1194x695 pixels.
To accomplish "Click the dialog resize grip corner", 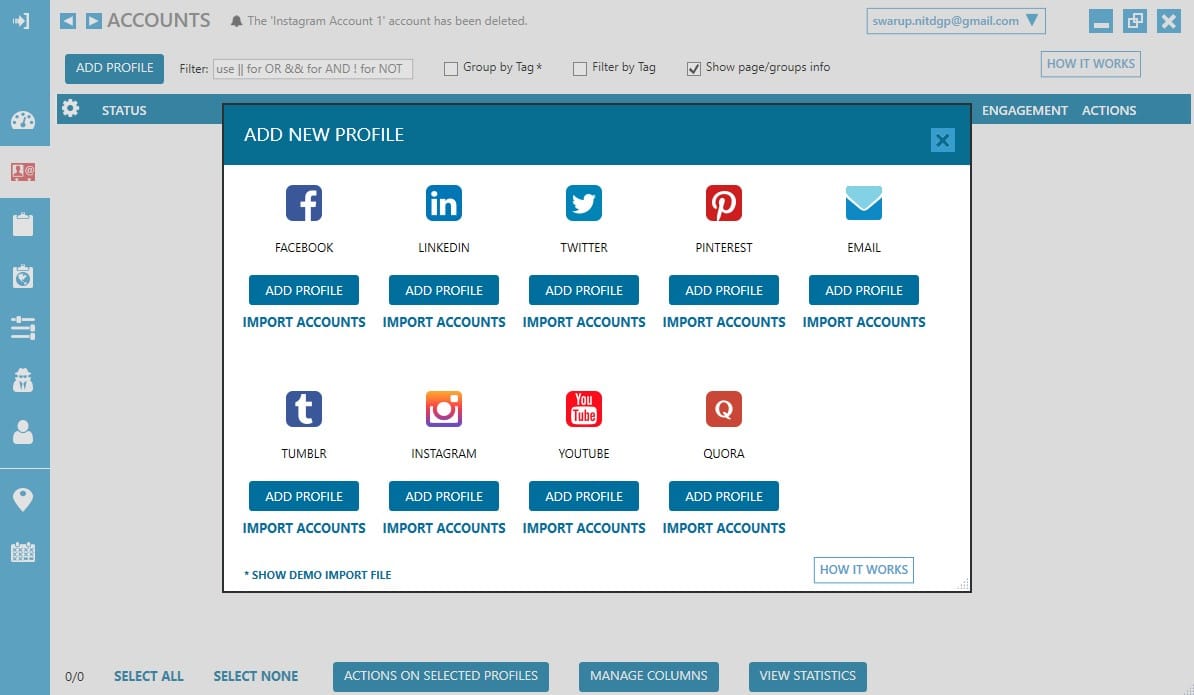I will 963,584.
